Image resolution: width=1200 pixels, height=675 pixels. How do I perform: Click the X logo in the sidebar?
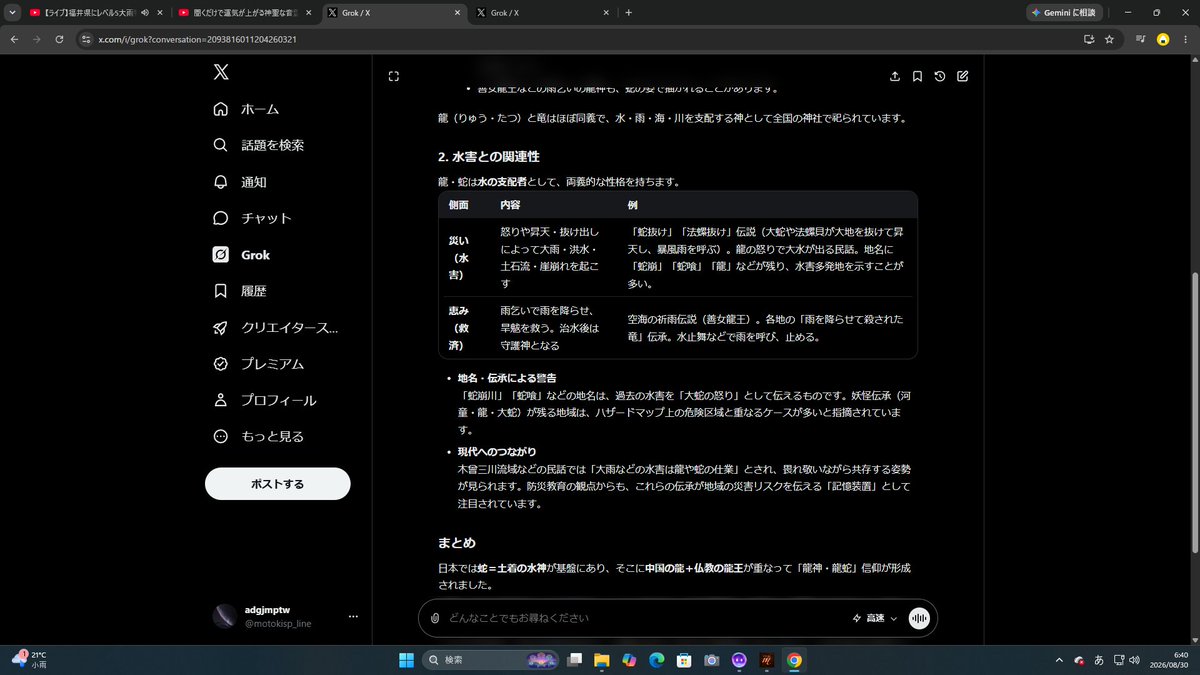coord(221,72)
